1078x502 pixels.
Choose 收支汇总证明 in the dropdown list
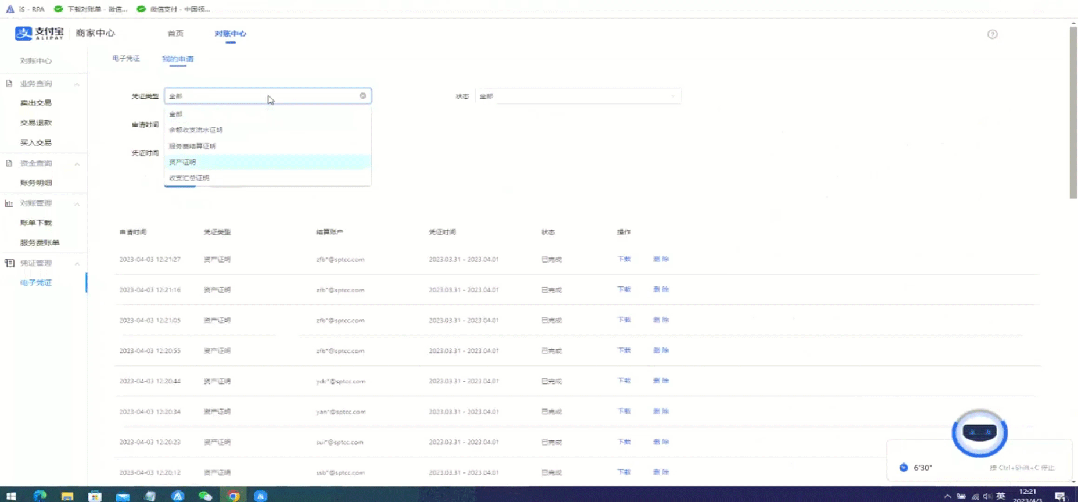click(x=189, y=178)
